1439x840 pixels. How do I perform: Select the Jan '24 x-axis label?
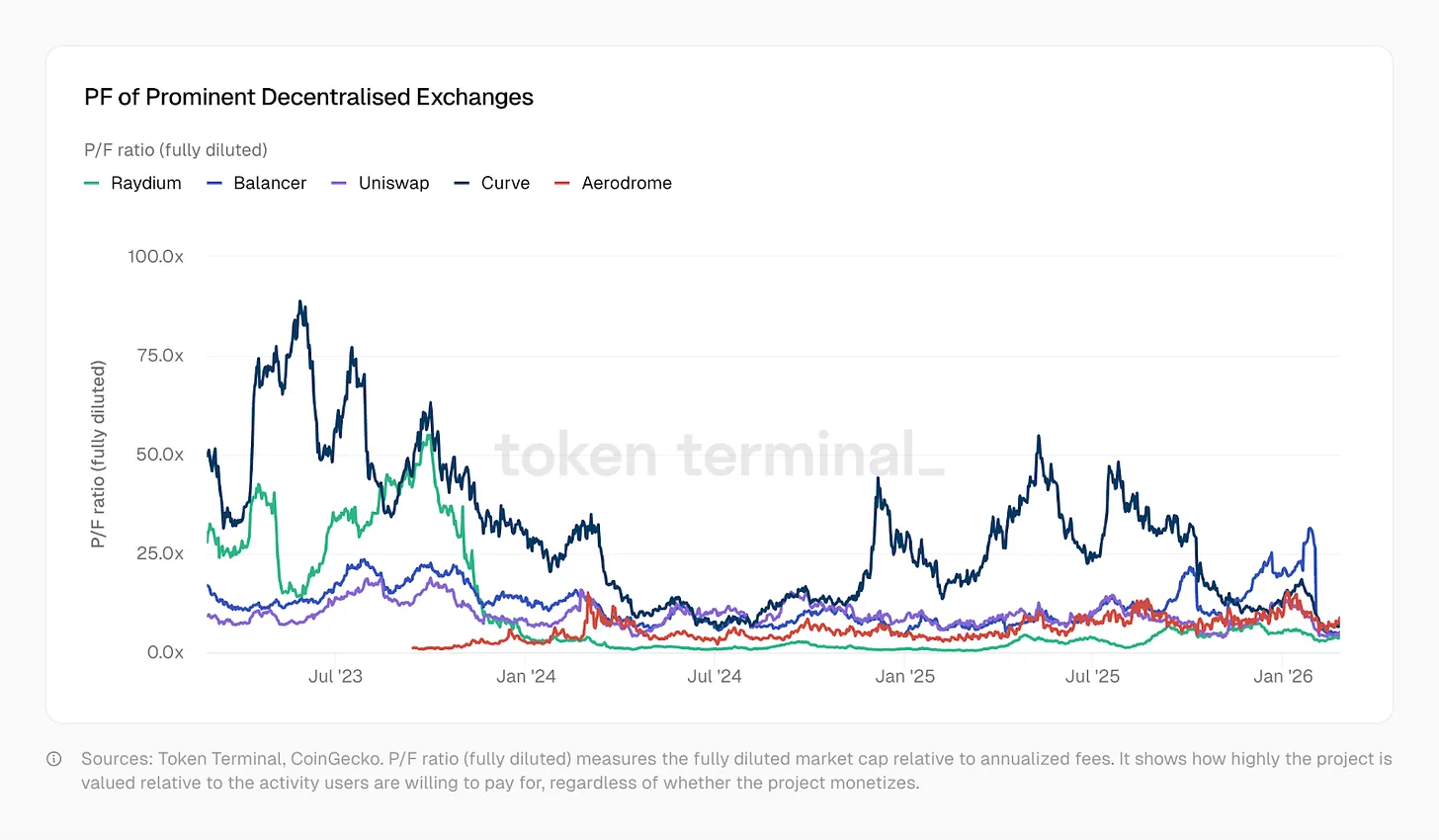click(x=526, y=676)
